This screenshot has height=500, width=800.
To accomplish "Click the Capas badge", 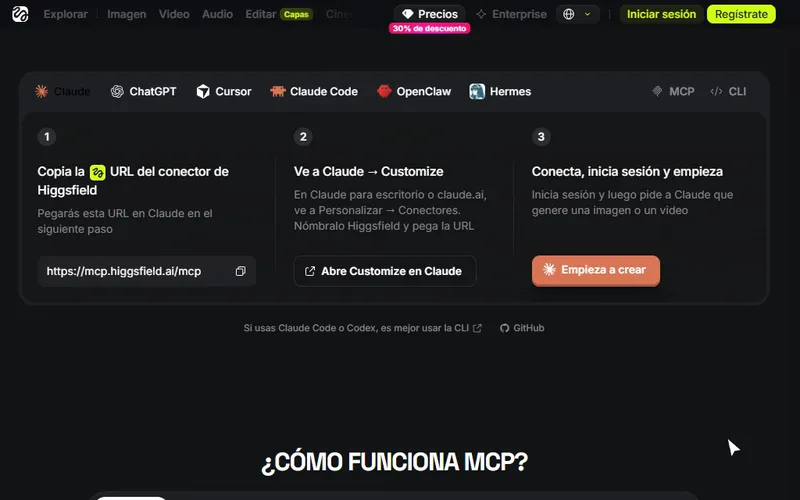I will (x=296, y=14).
